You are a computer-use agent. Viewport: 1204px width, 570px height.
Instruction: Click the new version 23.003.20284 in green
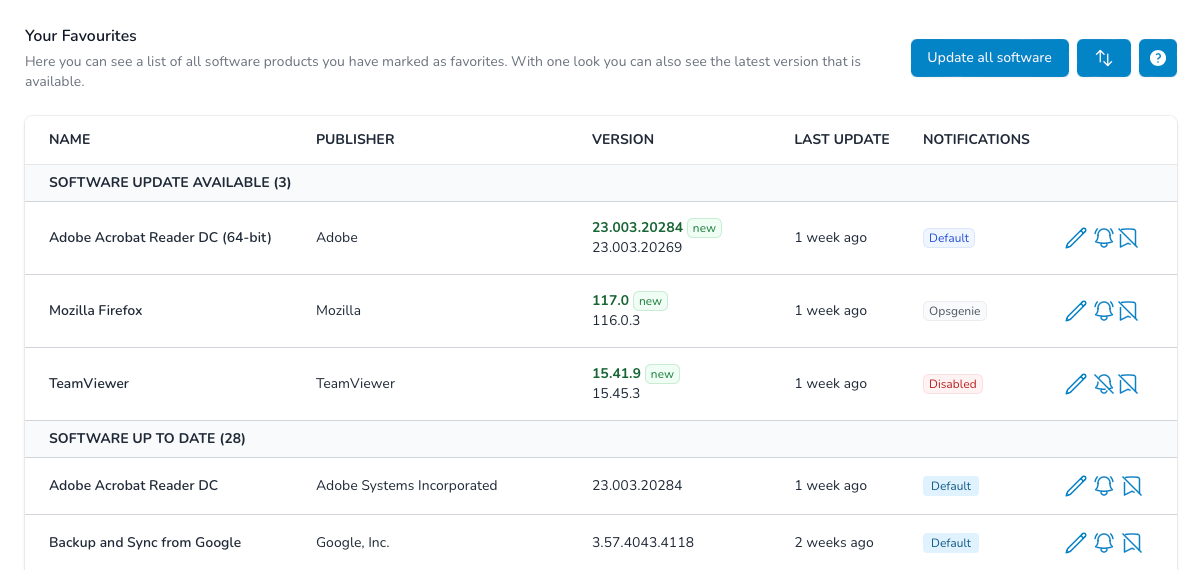pyautogui.click(x=637, y=228)
